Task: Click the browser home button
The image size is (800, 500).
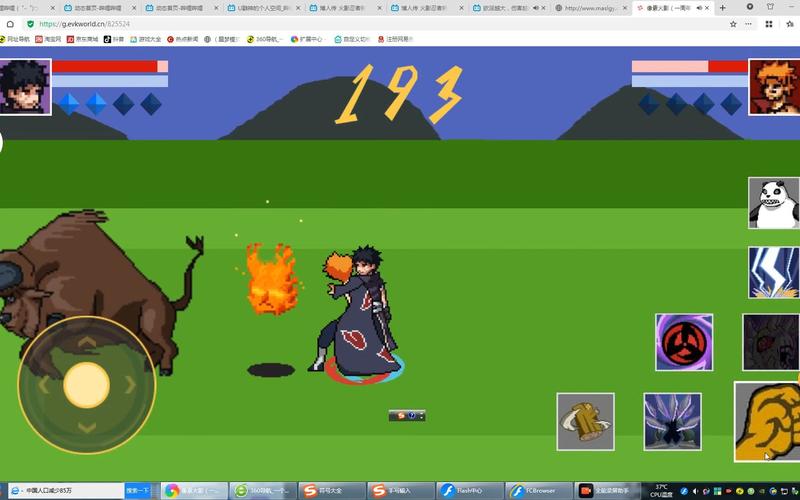Action: [10, 24]
